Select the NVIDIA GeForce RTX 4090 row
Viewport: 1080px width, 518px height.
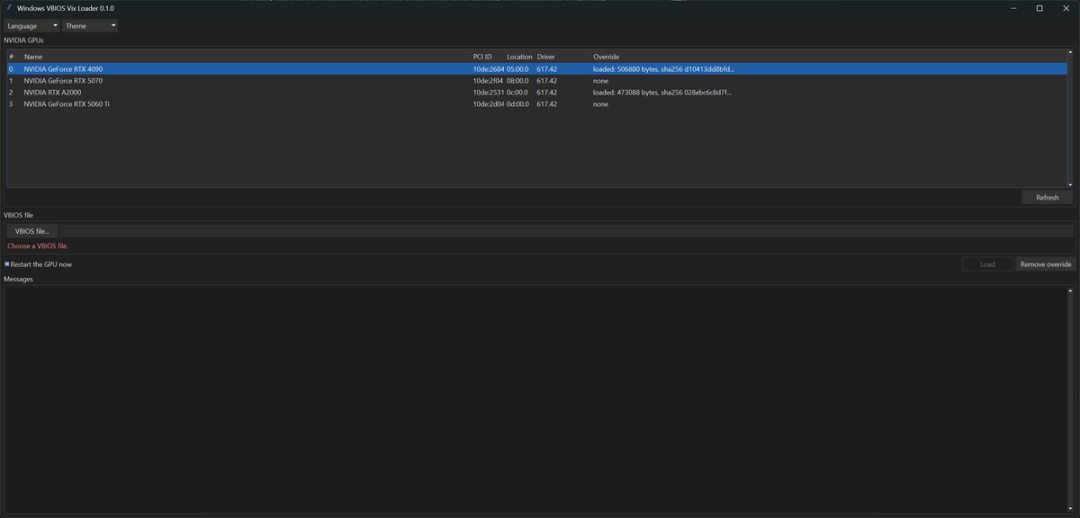537,69
